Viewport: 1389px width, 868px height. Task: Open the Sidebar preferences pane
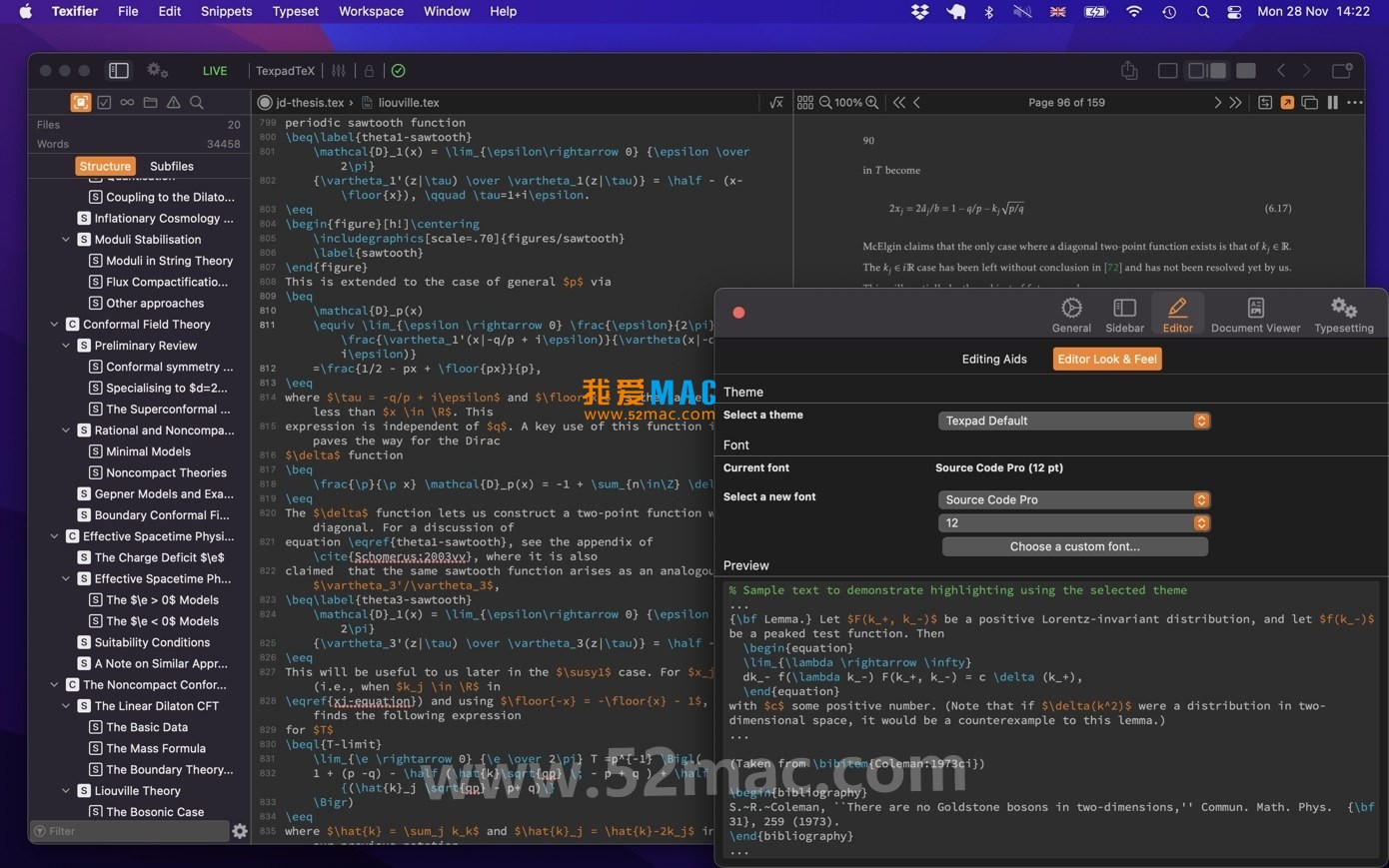(1124, 313)
